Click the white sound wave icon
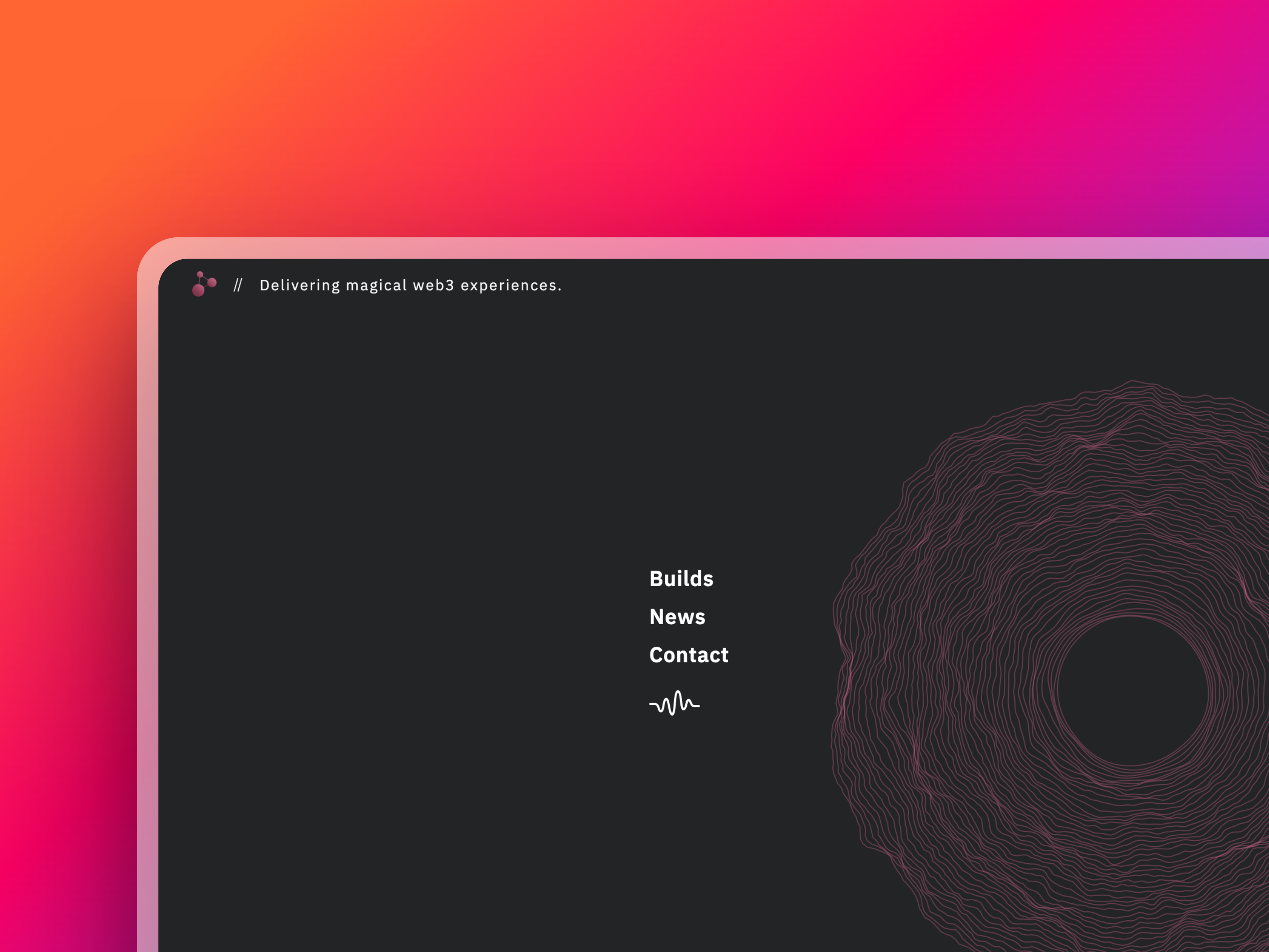This screenshot has height=952, width=1269. tap(674, 703)
